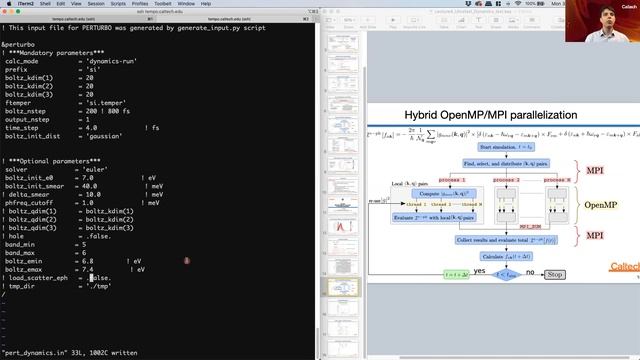
Task: Add a Comment in Keynote
Action: [531, 21]
